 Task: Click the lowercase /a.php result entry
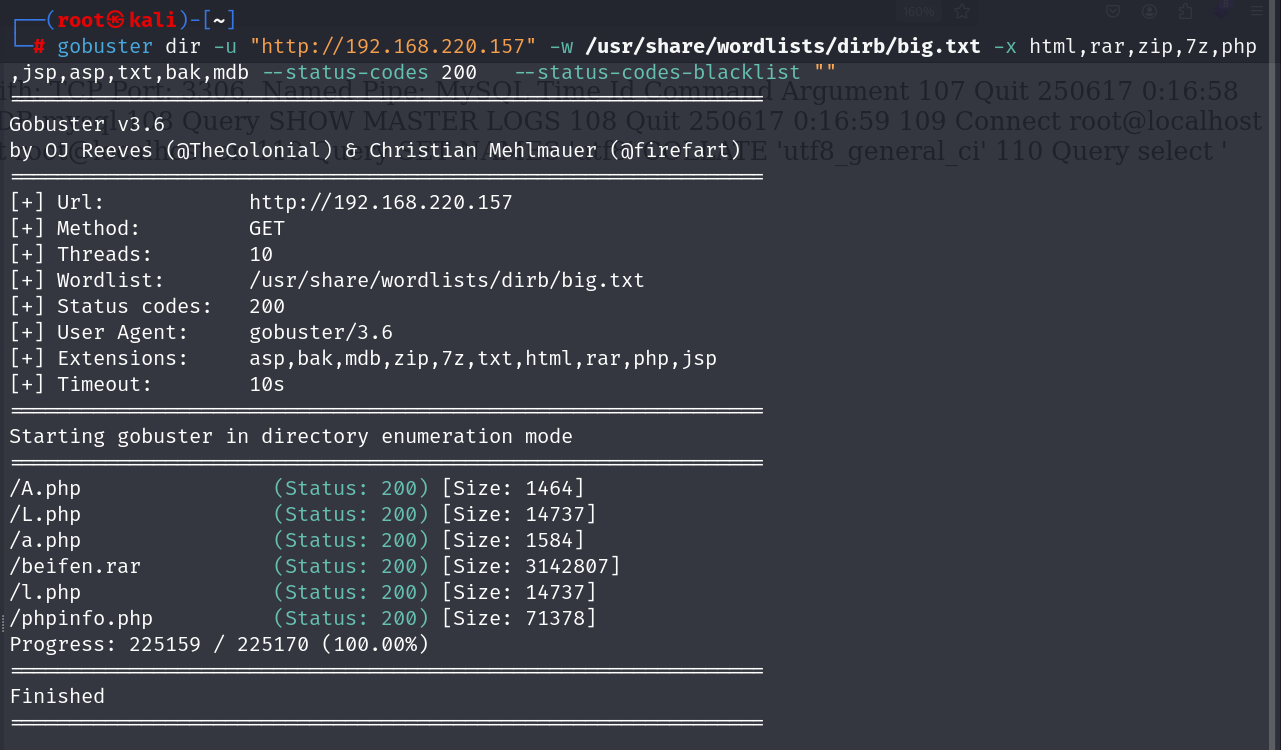pos(45,541)
